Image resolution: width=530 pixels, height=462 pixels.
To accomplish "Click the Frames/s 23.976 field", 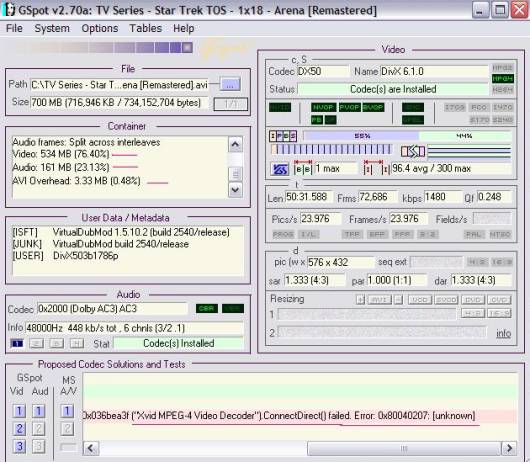I will click(x=409, y=219).
